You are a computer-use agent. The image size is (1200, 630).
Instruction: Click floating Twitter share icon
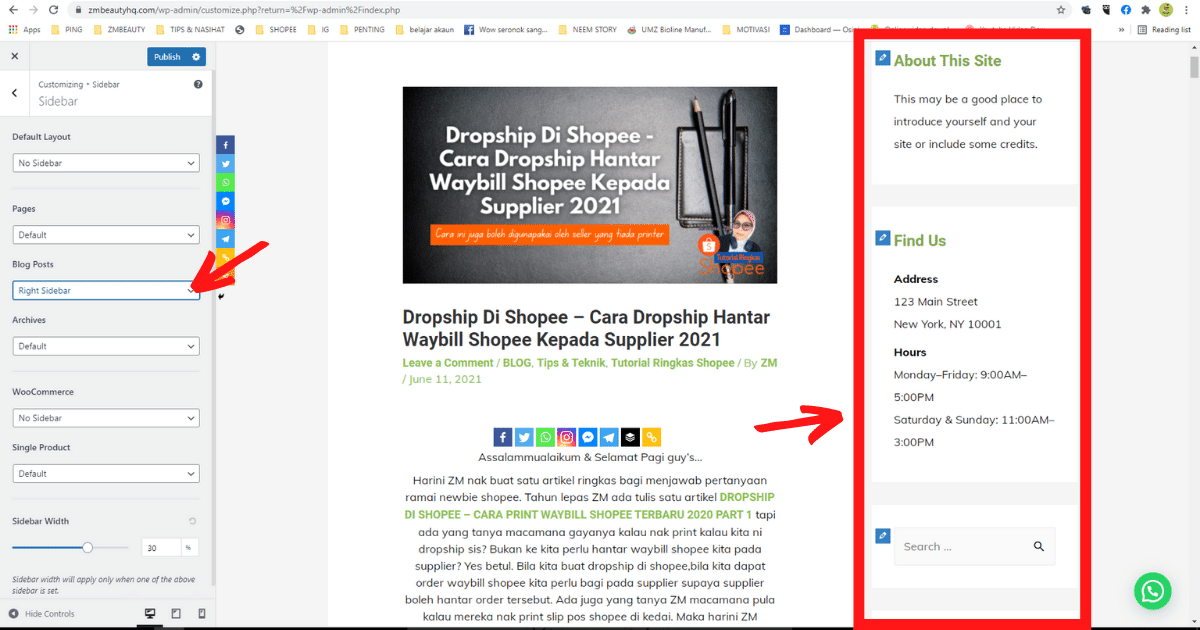coord(226,164)
